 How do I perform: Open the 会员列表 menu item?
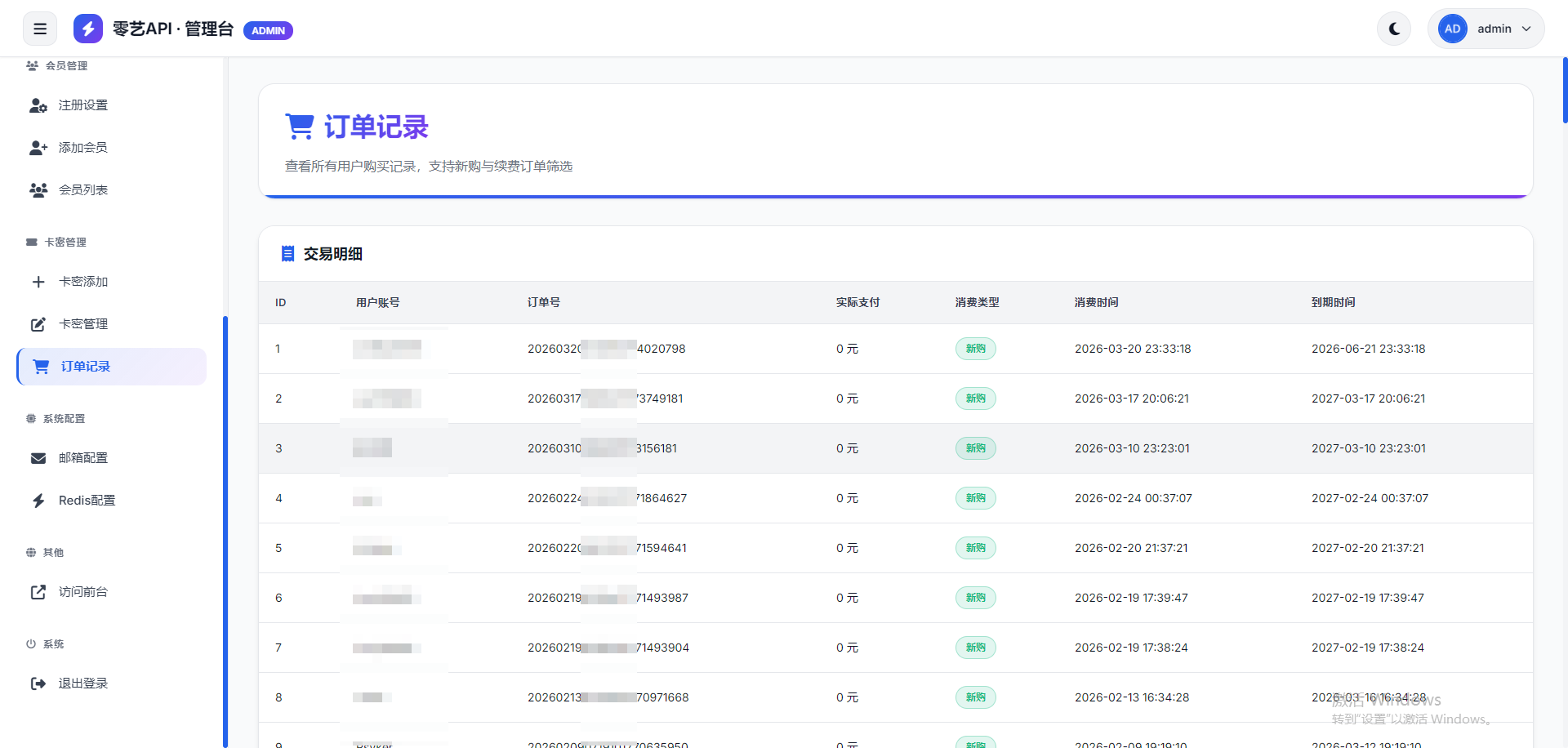point(83,190)
